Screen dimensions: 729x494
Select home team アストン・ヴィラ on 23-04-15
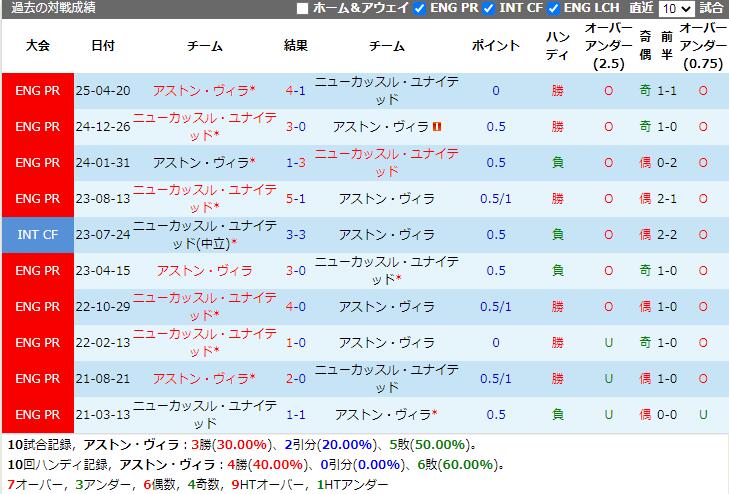[205, 270]
